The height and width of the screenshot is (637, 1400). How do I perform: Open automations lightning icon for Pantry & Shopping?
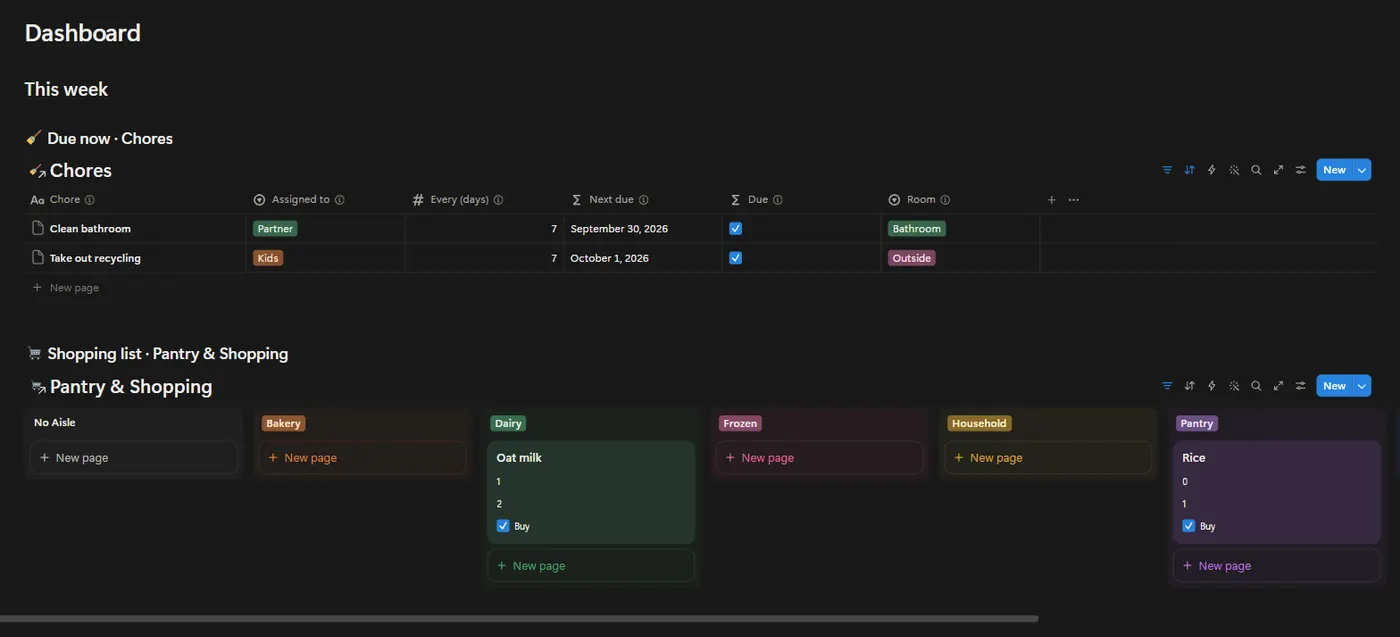pos(1212,386)
